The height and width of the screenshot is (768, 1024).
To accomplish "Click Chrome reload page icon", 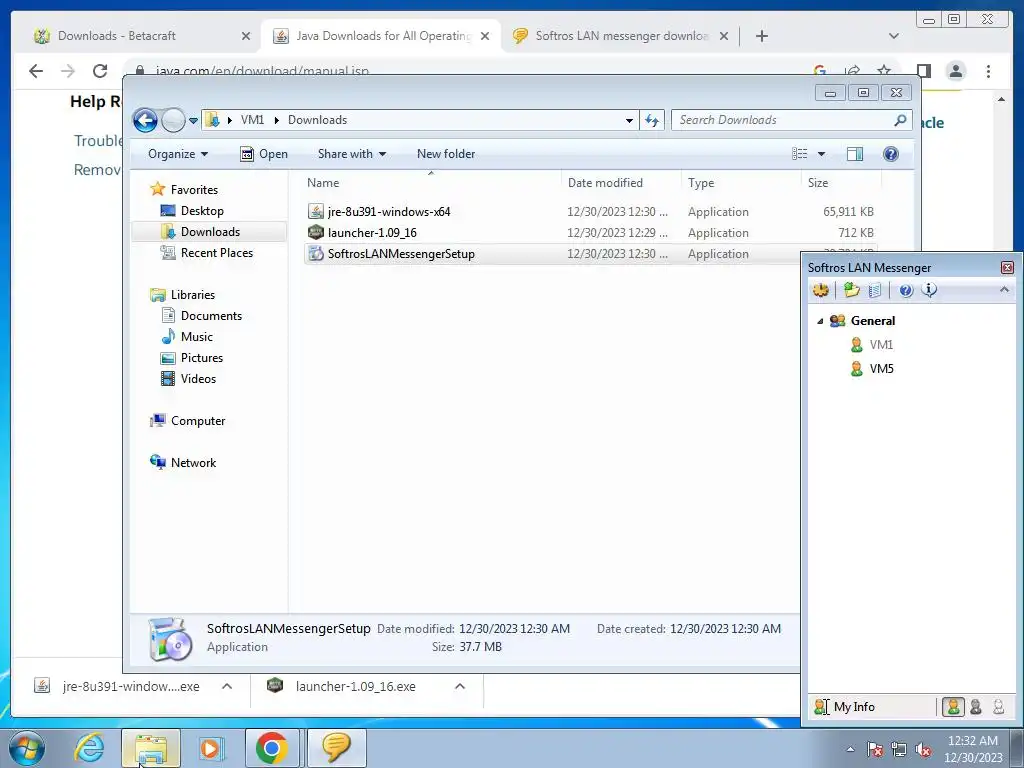I will (x=100, y=71).
